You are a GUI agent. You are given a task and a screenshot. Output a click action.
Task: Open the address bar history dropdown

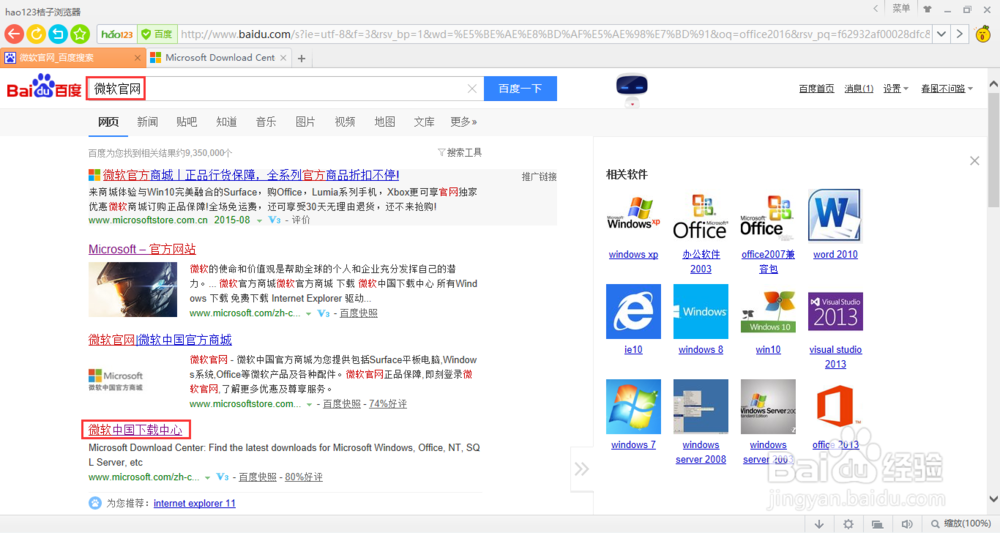[x=941, y=34]
